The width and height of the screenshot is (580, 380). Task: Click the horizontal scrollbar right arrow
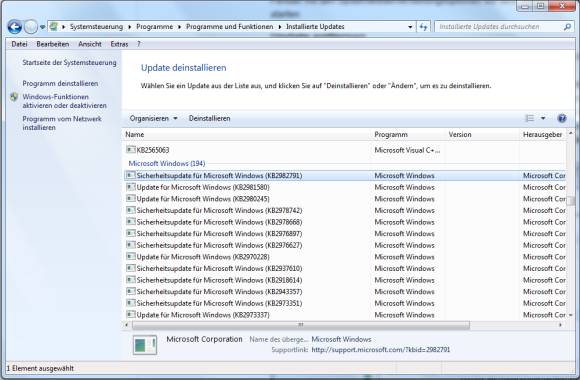561,325
